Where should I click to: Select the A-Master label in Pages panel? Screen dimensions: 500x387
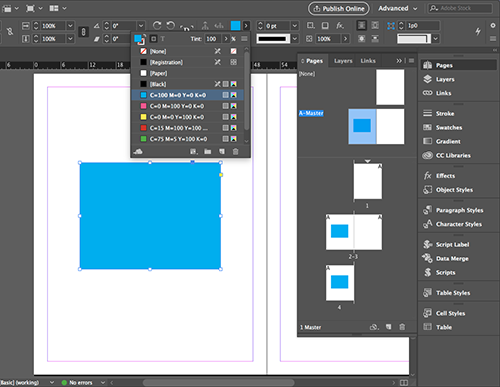click(311, 113)
